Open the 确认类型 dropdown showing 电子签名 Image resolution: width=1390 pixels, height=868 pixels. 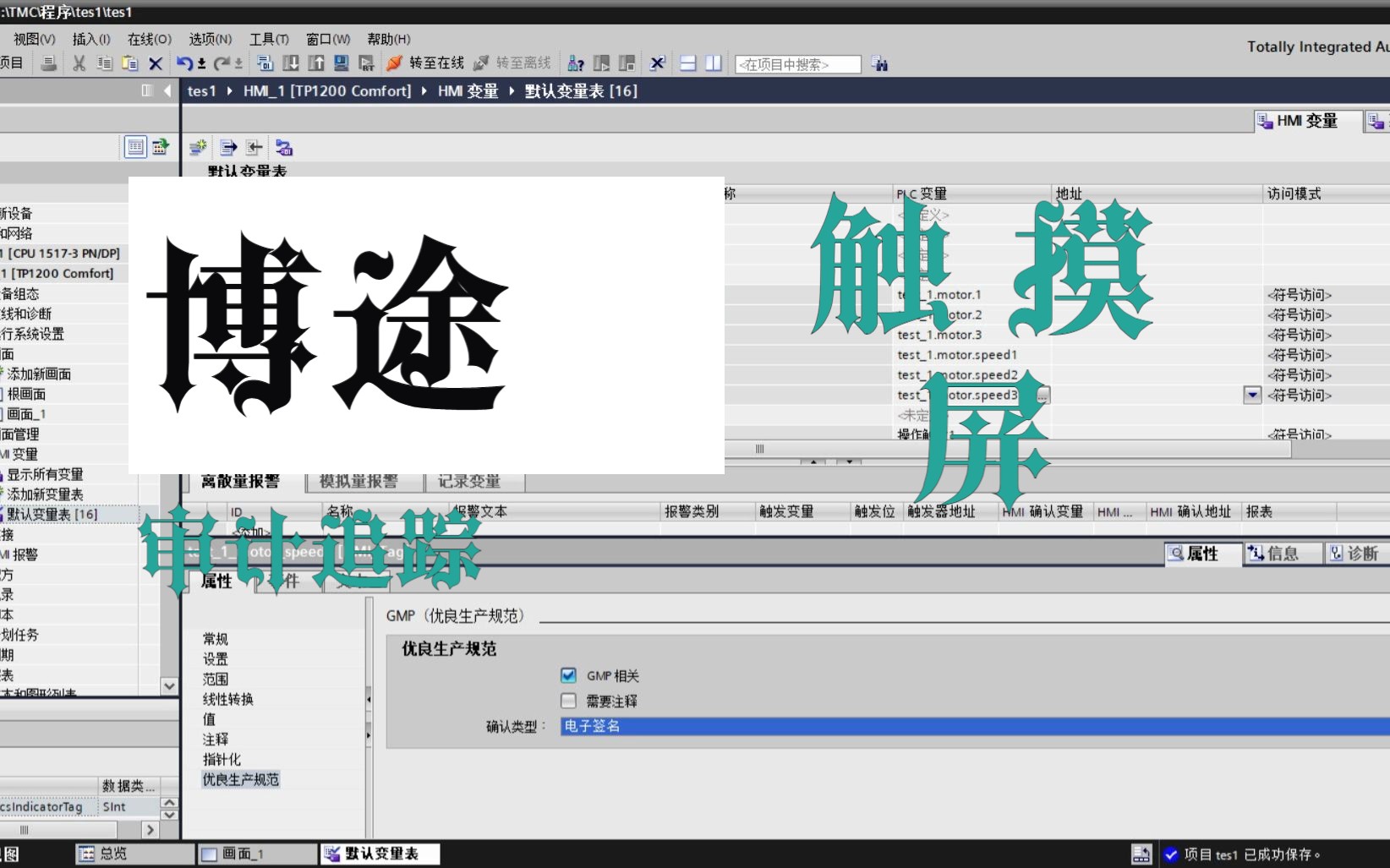click(975, 726)
